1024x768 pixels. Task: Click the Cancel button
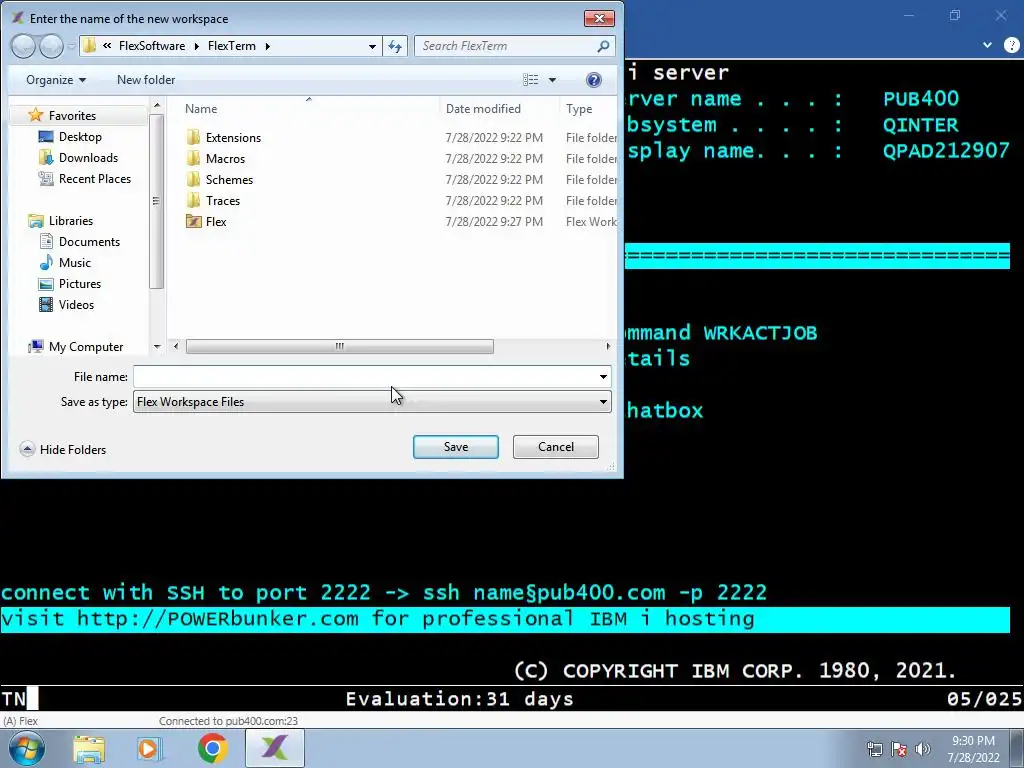556,447
